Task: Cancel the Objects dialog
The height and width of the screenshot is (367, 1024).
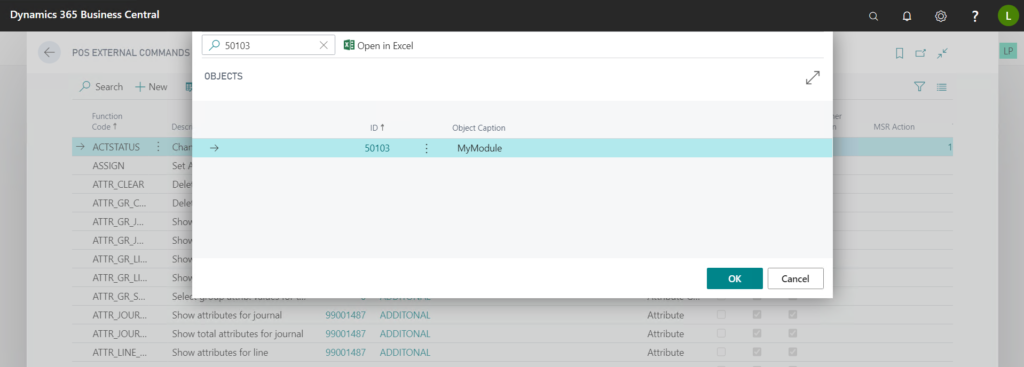Action: click(x=795, y=278)
